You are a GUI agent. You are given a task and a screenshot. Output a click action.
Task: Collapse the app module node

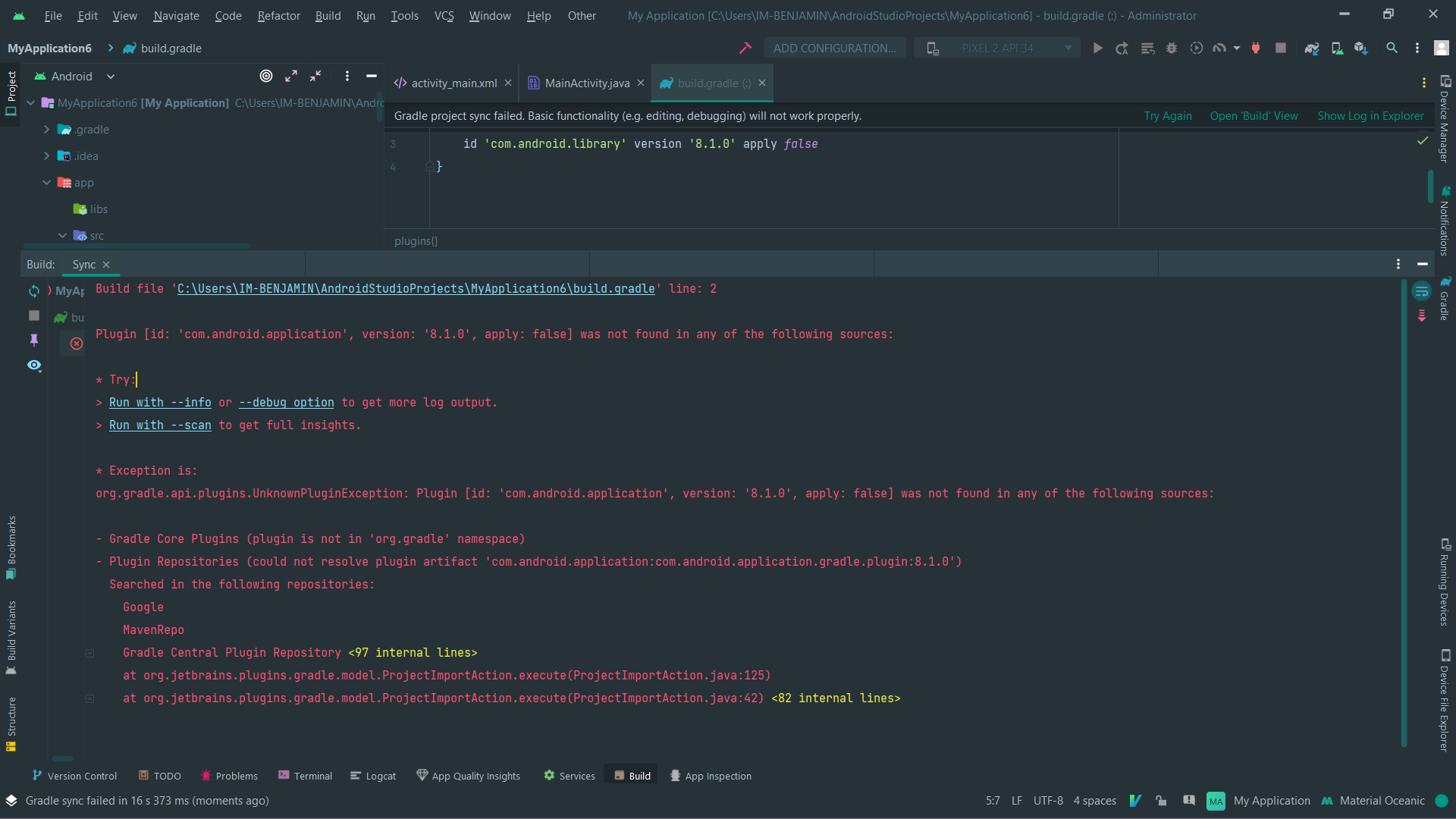coord(46,182)
